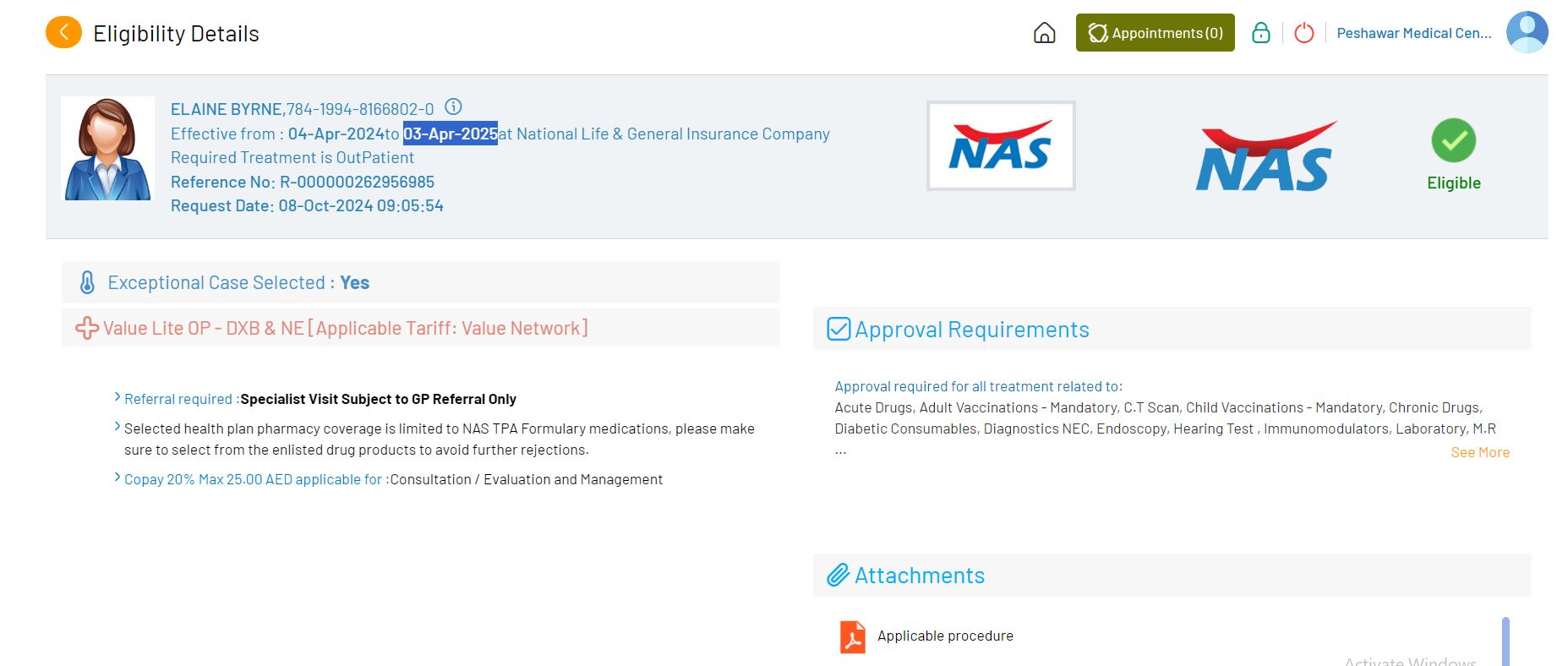Show member info icon beside the ID number
Image resolution: width=1568 pixels, height=666 pixels.
(453, 106)
